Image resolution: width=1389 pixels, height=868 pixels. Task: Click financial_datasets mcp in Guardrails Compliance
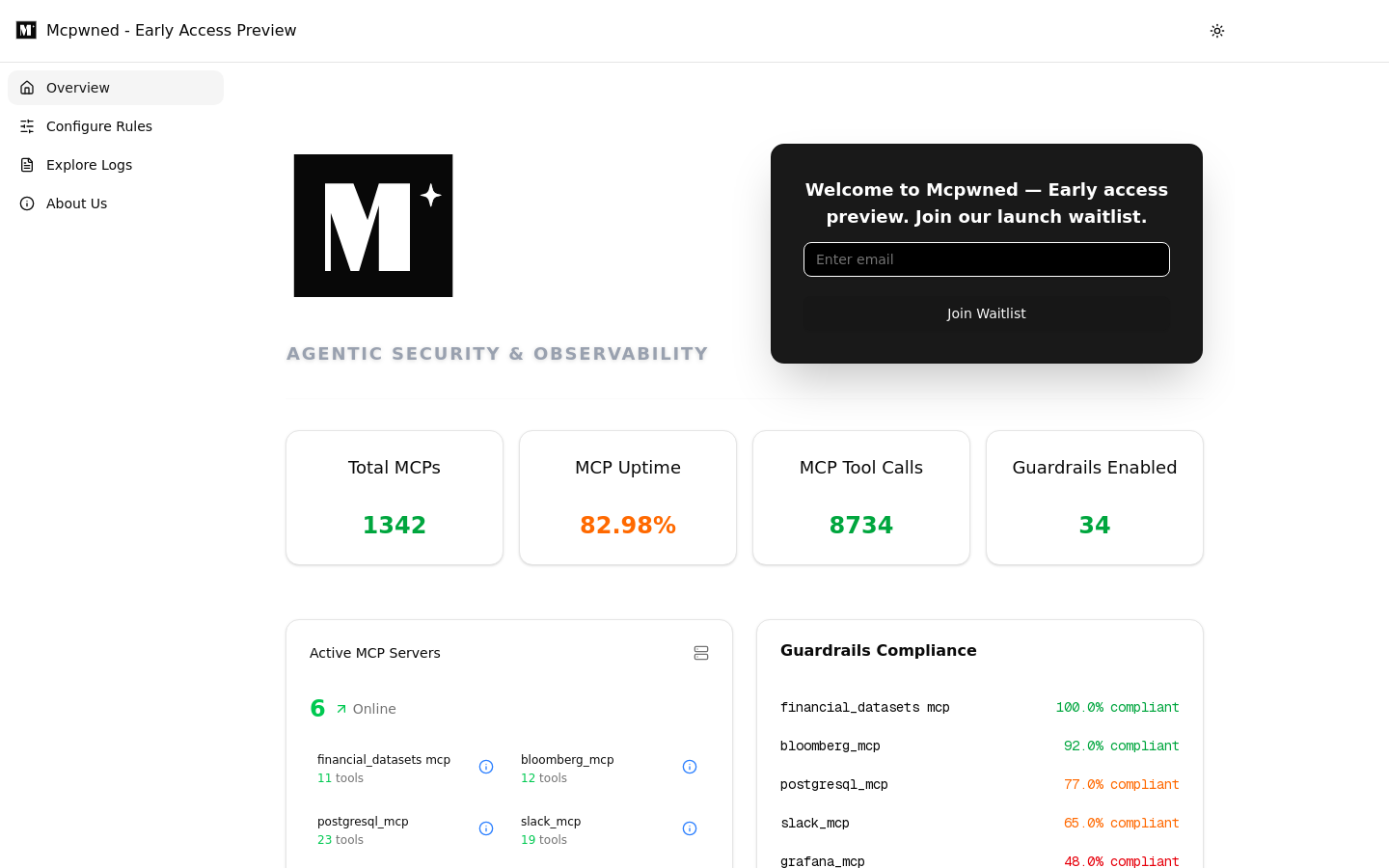click(x=865, y=708)
